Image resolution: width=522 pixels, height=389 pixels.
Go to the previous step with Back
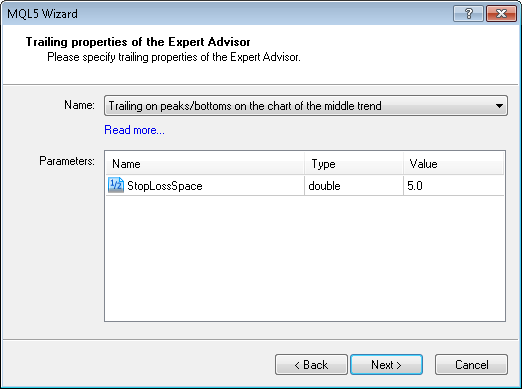tap(311, 365)
